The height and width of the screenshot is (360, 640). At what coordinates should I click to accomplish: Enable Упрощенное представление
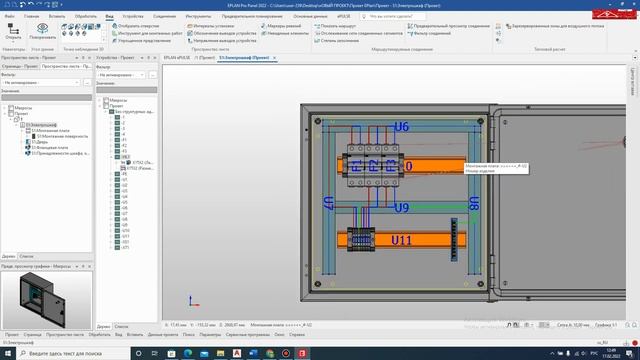click(142, 40)
